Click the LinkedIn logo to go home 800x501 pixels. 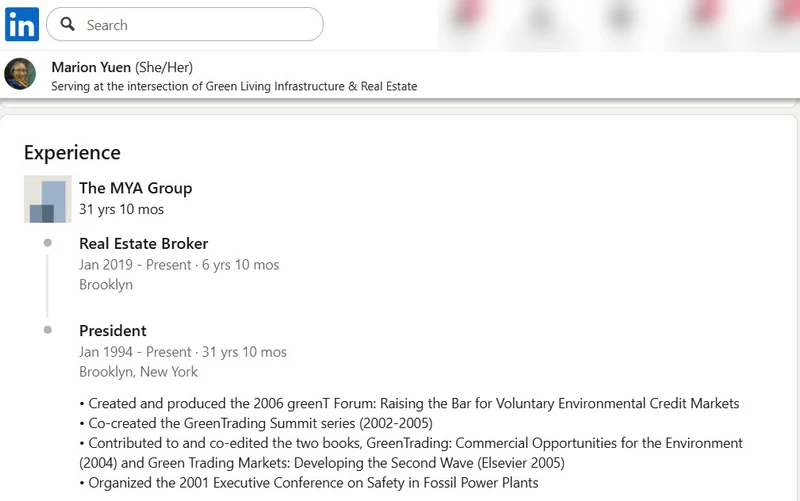click(22, 24)
